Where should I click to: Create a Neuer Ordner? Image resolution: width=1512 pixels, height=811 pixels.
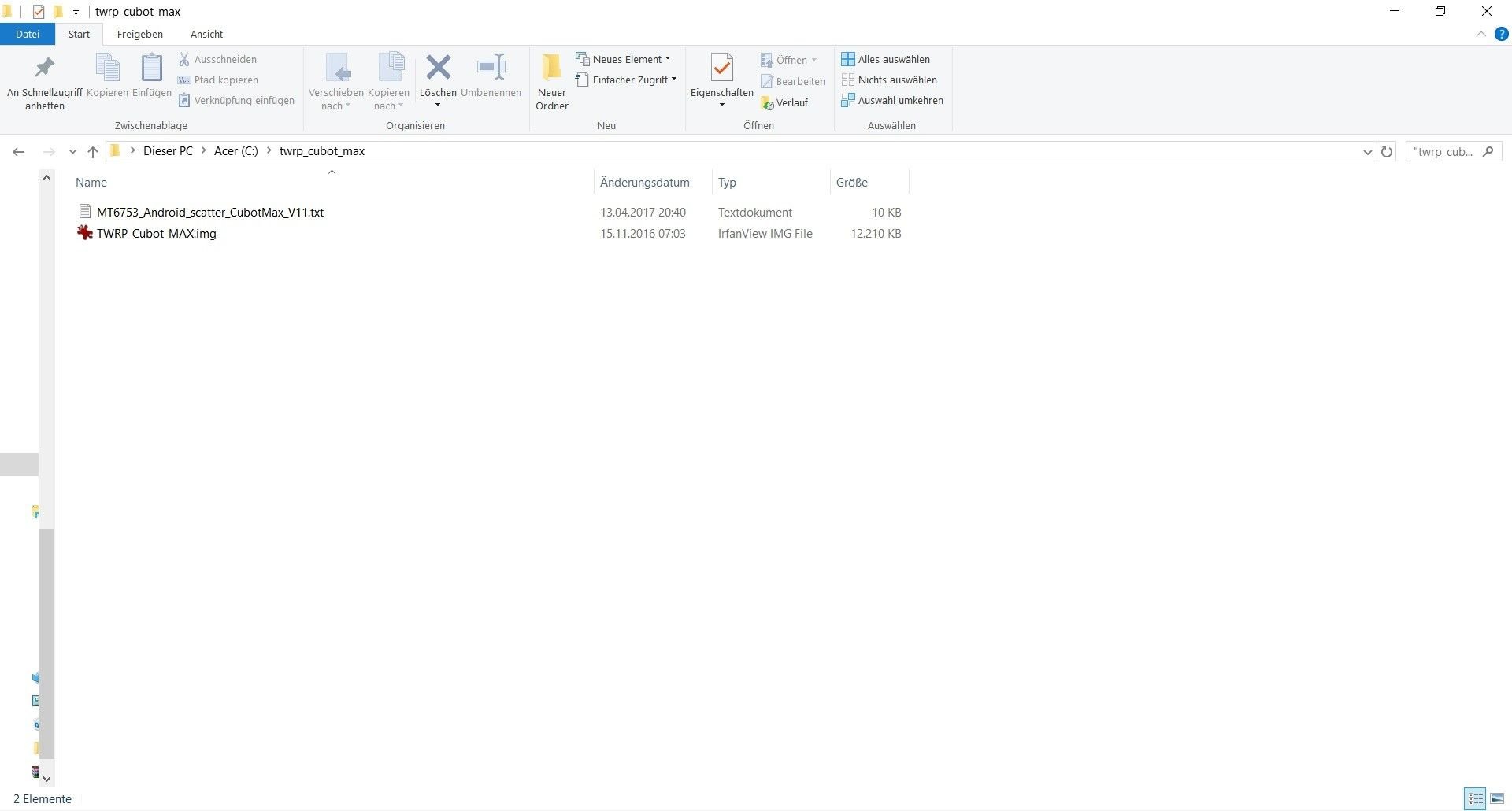[x=552, y=83]
